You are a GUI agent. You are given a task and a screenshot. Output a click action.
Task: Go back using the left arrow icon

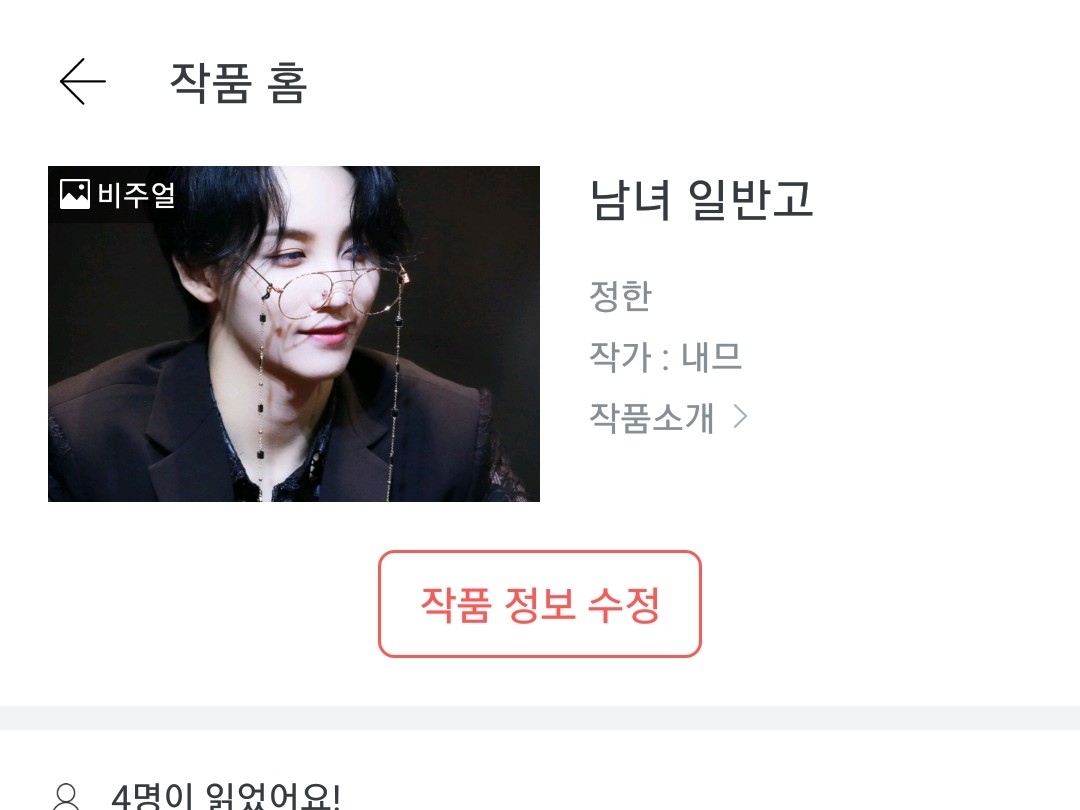coord(83,81)
